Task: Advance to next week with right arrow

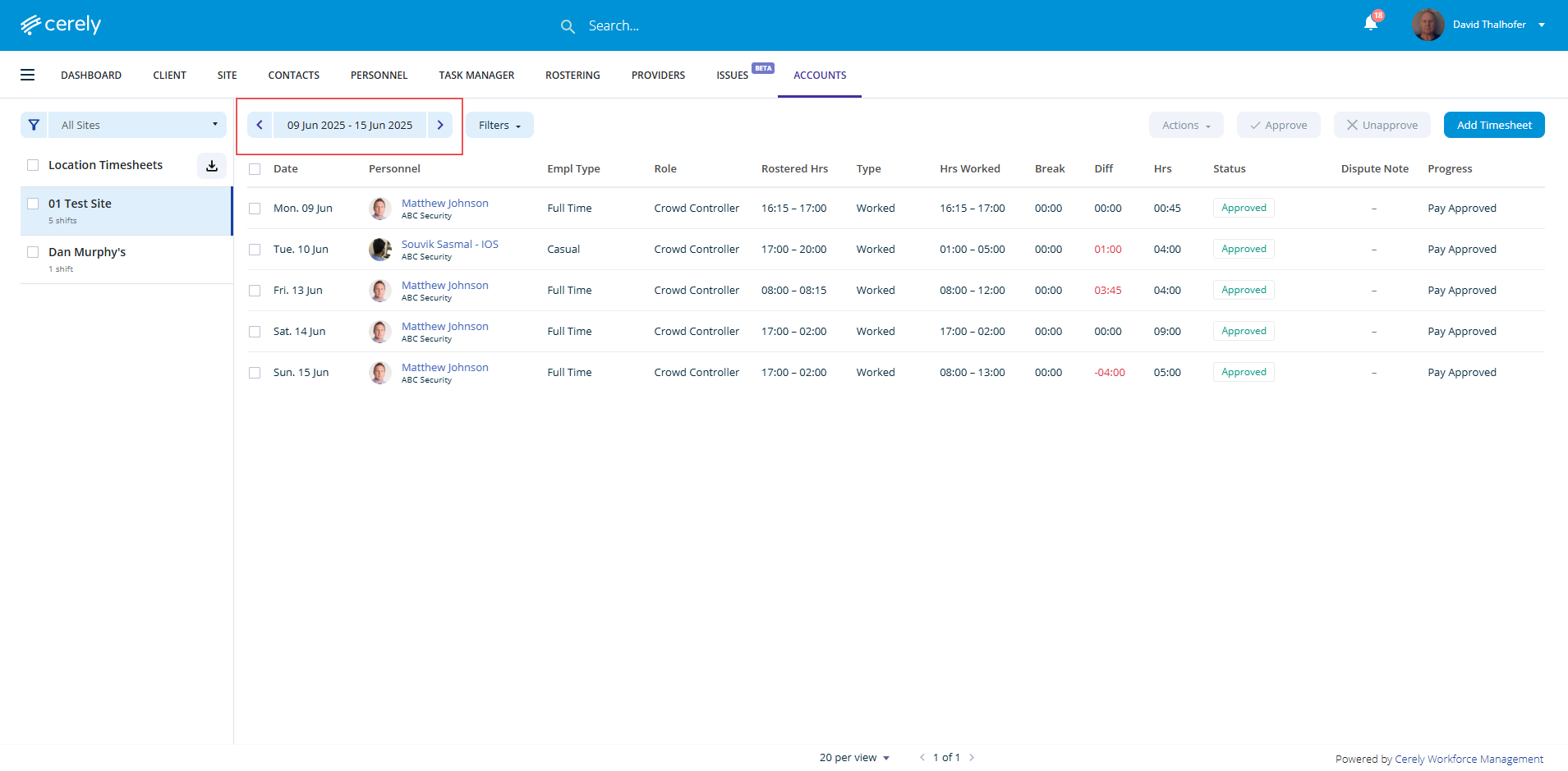Action: click(x=440, y=125)
